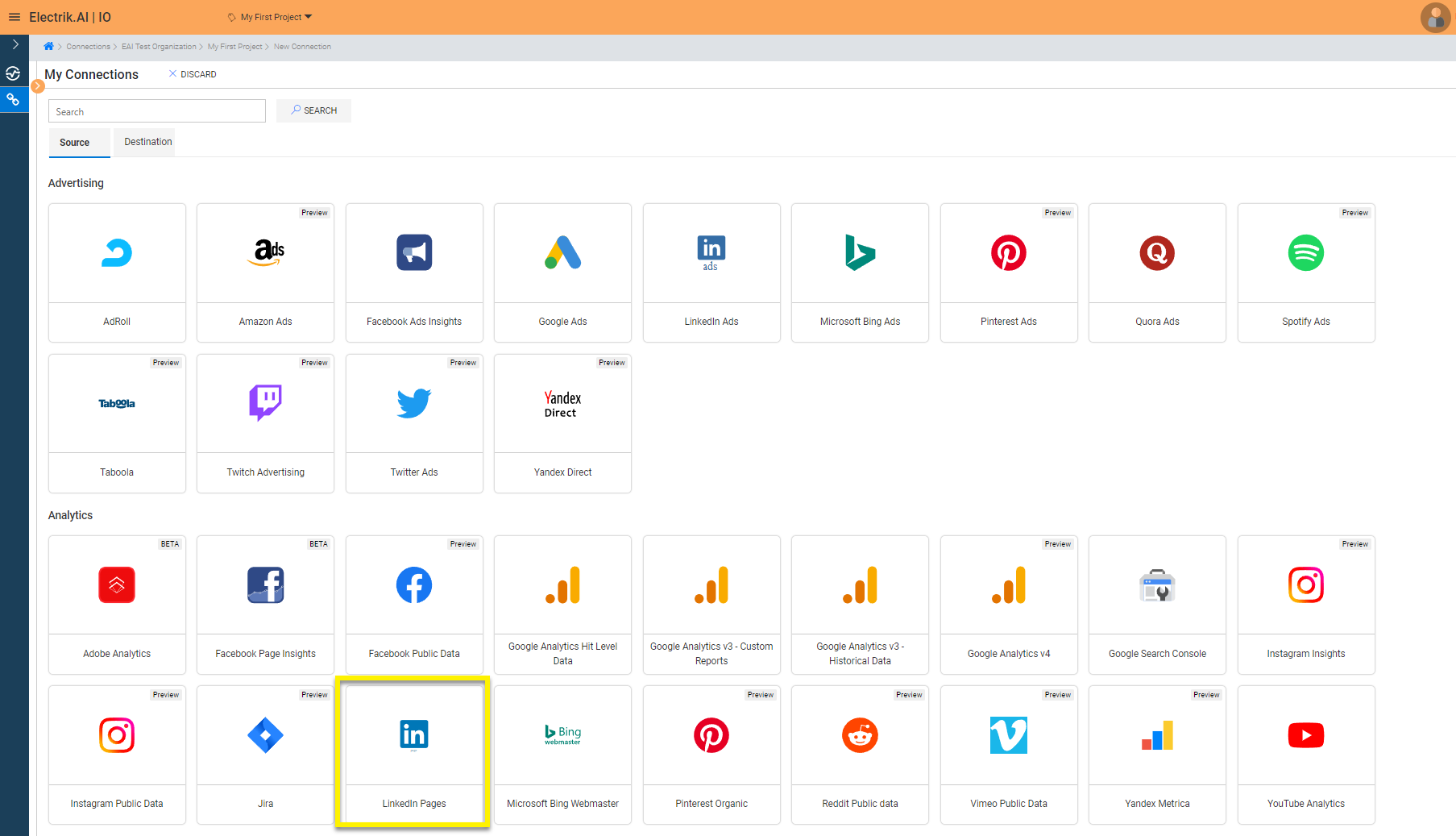Open the connections link icon in sidebar

[13, 100]
